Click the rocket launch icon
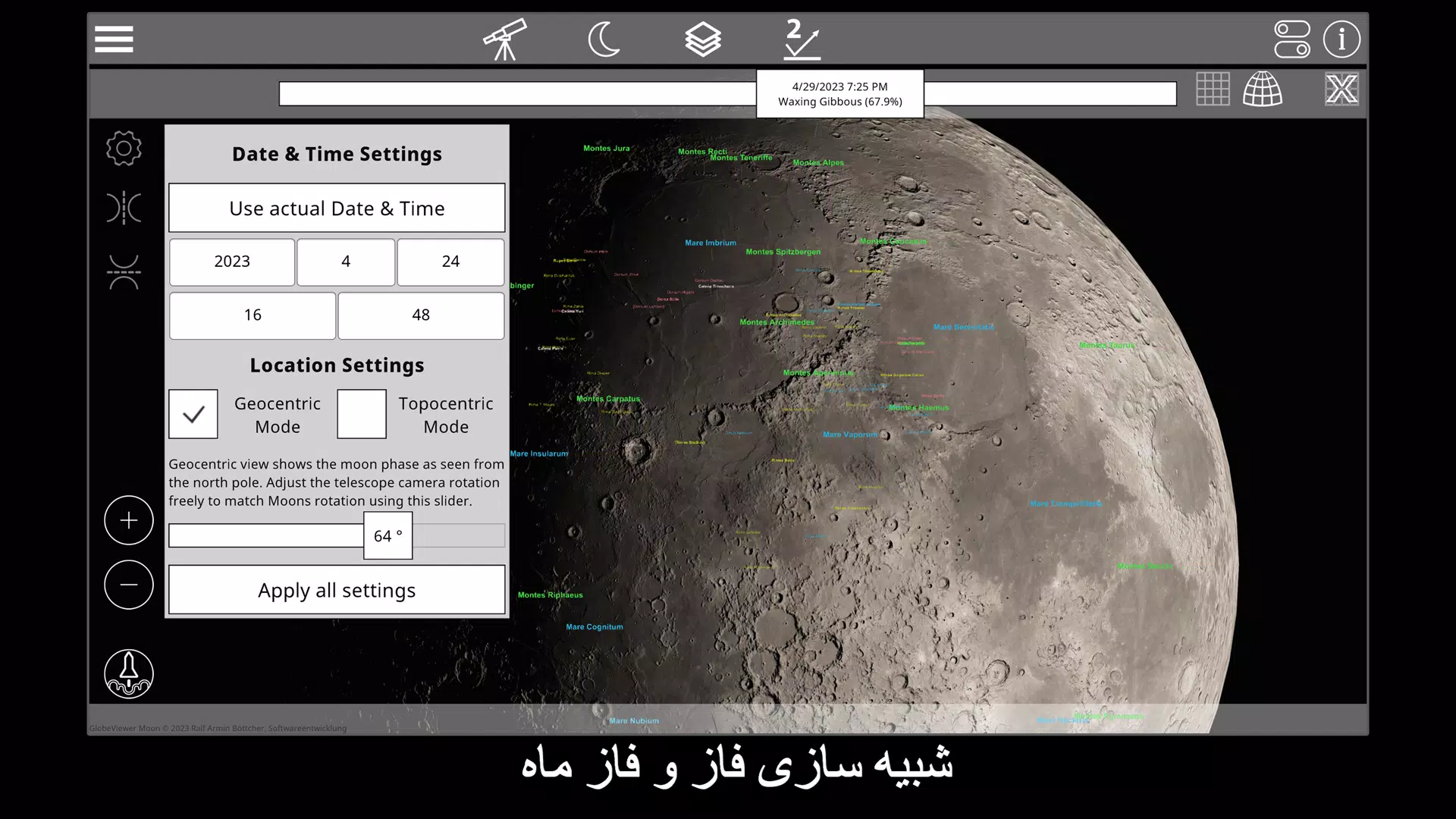This screenshot has height=819, width=1456. [x=129, y=674]
